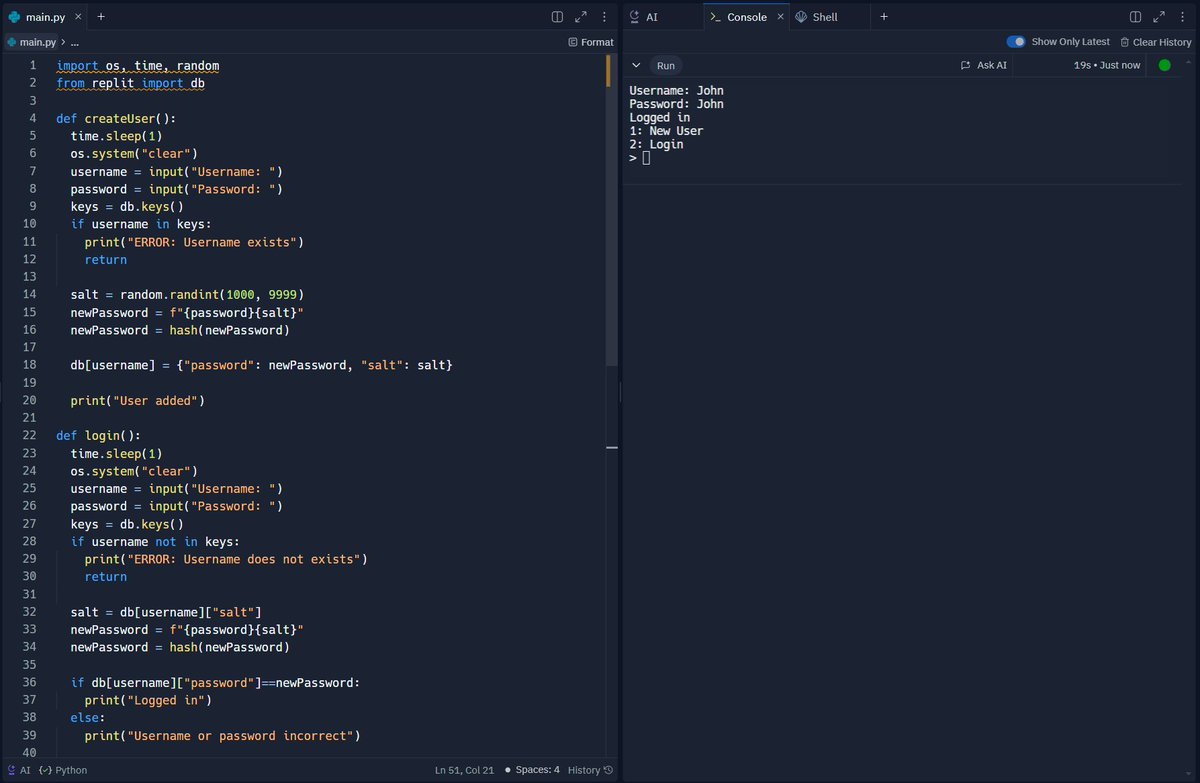The height and width of the screenshot is (783, 1200).
Task: Click 'Username: John' in console output
Action: (676, 91)
